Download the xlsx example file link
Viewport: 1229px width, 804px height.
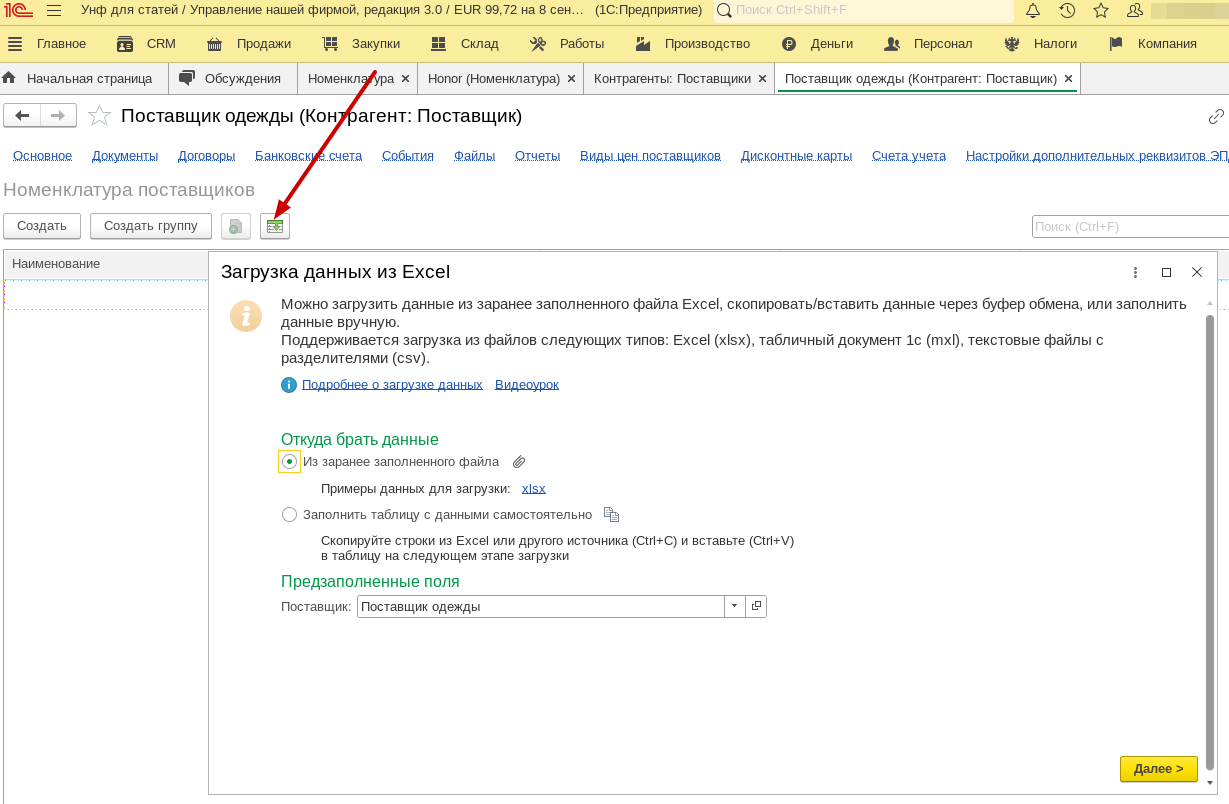pyautogui.click(x=534, y=489)
